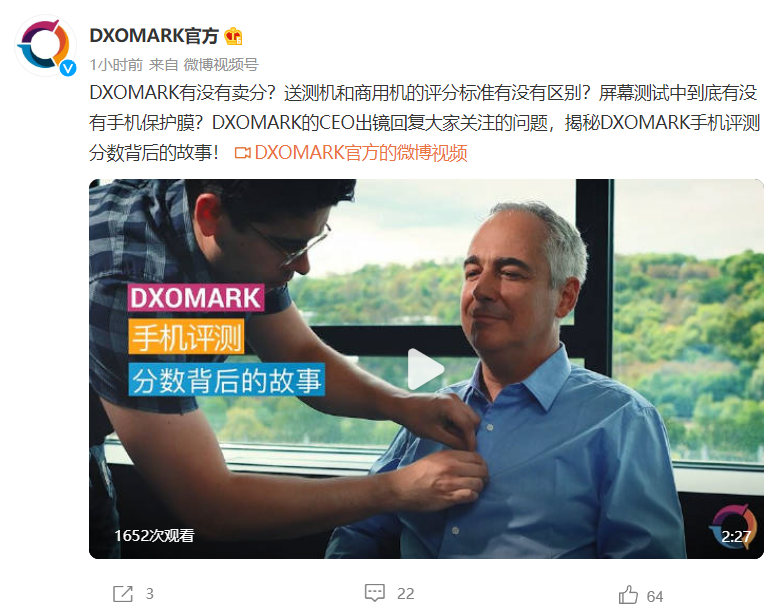Open DXOMARK官方 username link

154,36
